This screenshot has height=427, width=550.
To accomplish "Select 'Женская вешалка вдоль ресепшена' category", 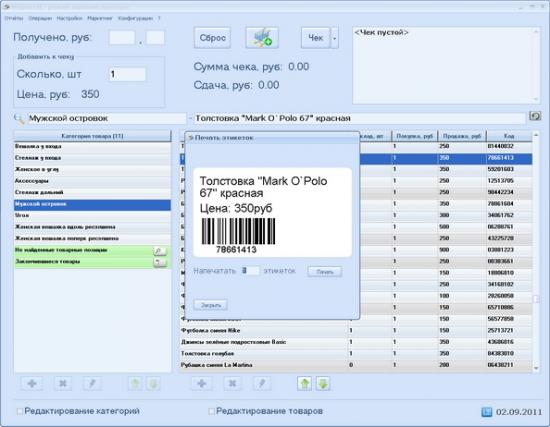I will [92, 227].
